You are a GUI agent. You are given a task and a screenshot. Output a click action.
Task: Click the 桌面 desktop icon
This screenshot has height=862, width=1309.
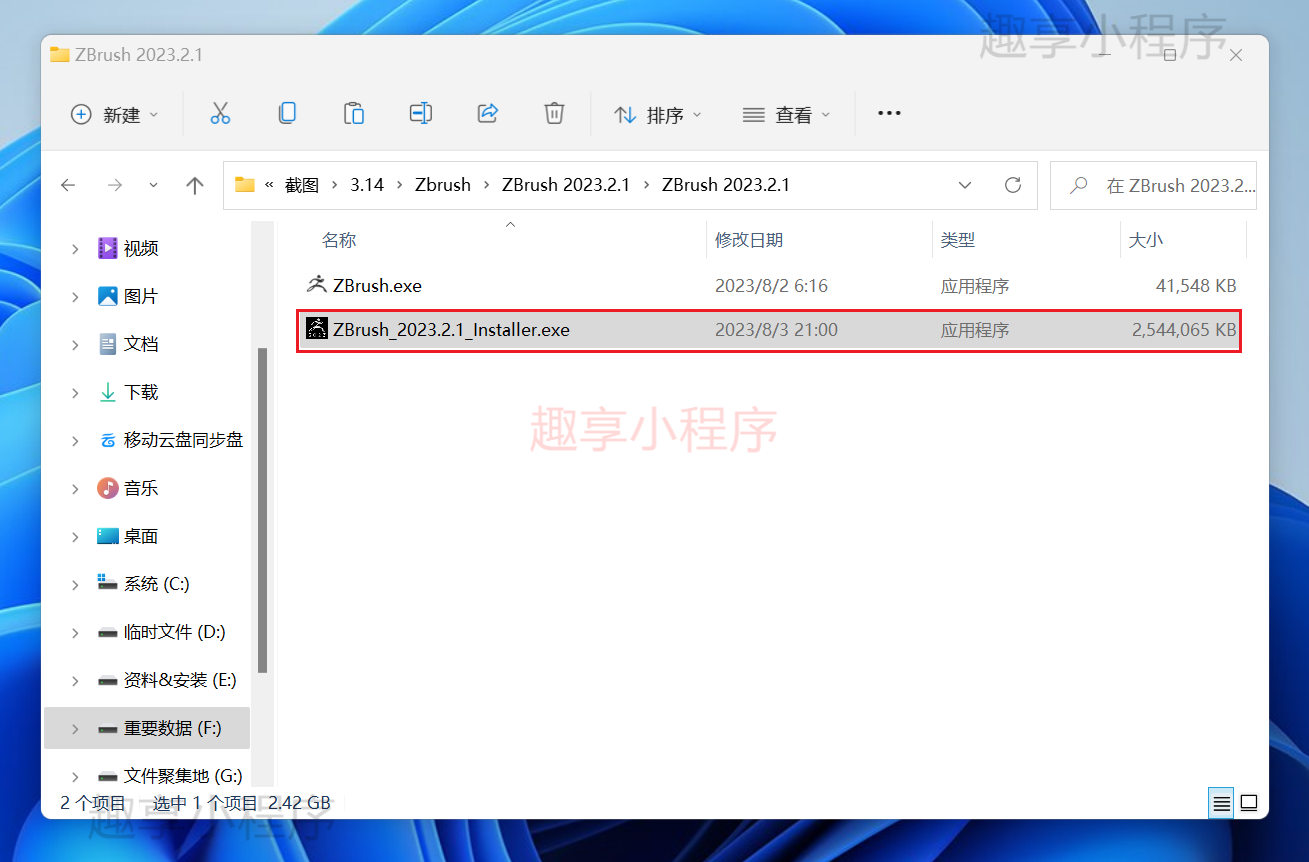tap(108, 536)
